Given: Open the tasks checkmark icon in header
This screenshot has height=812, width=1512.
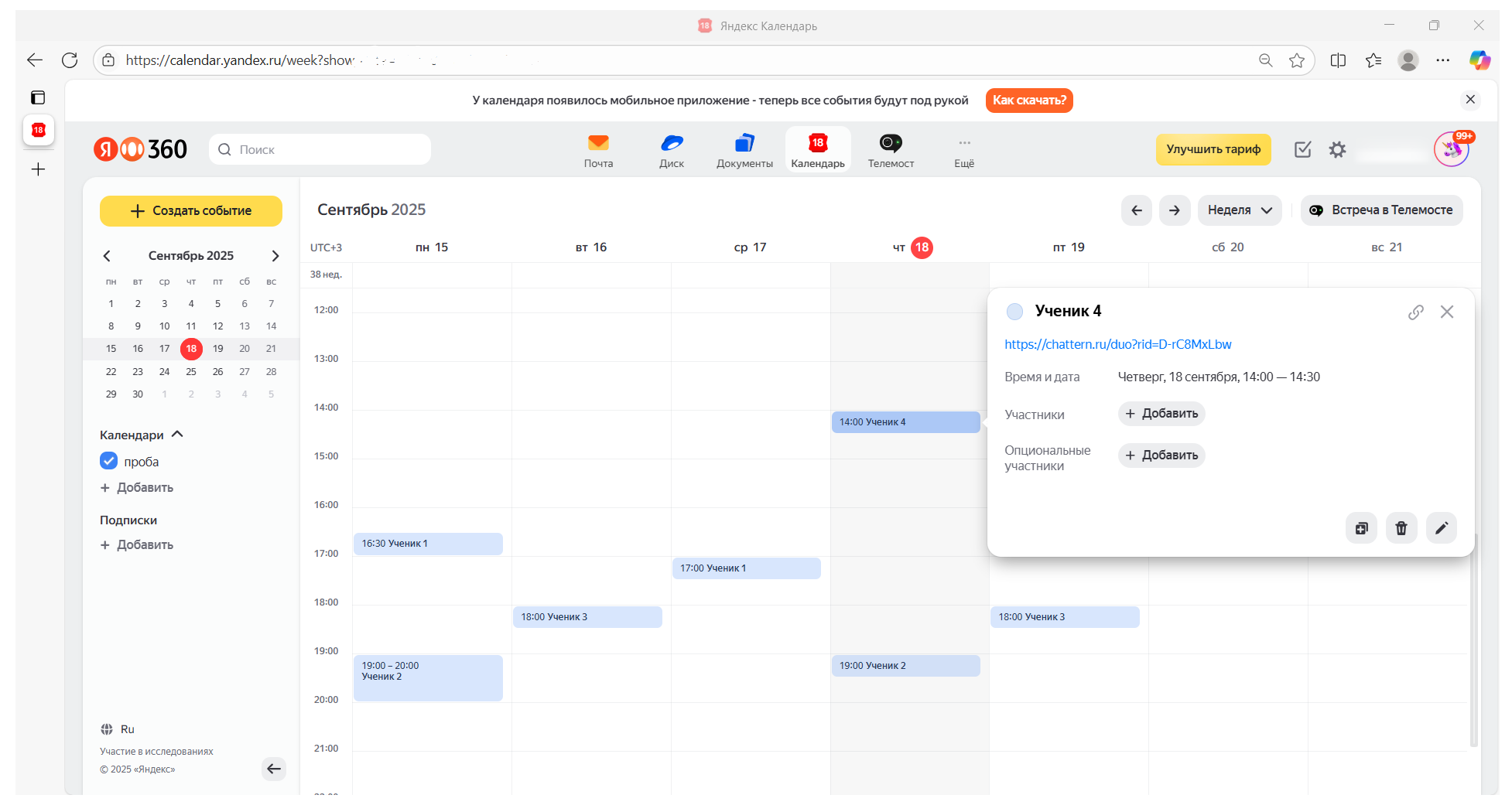Looking at the screenshot, I should pos(1302,149).
